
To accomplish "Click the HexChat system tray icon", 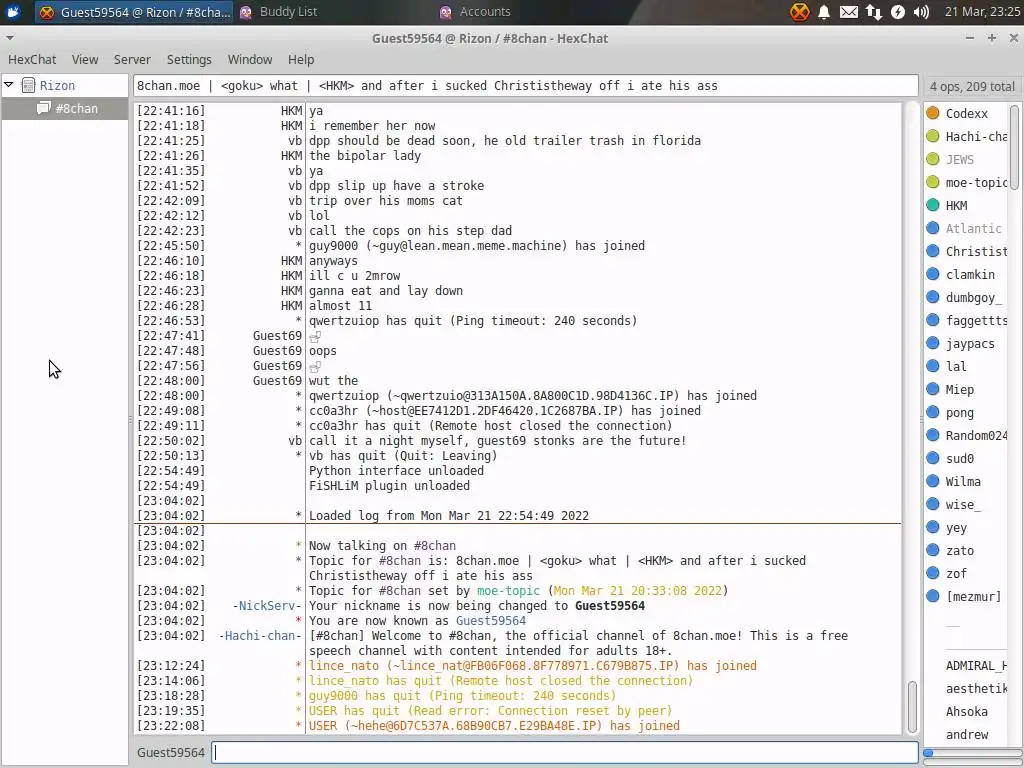I will [799, 12].
